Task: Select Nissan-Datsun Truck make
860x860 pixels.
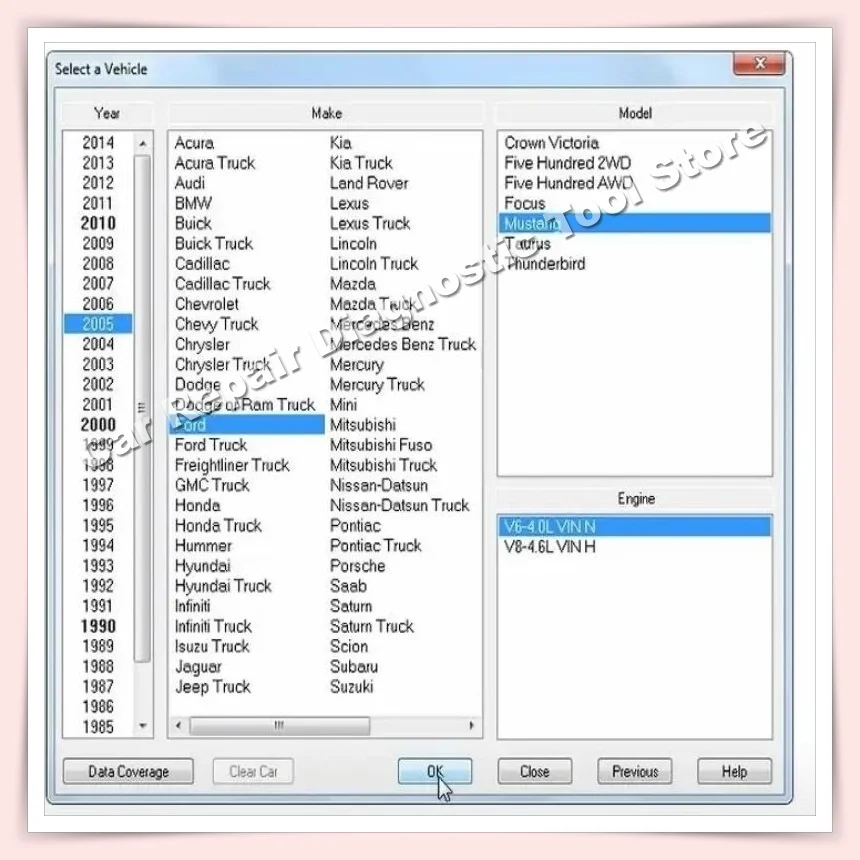Action: [400, 505]
